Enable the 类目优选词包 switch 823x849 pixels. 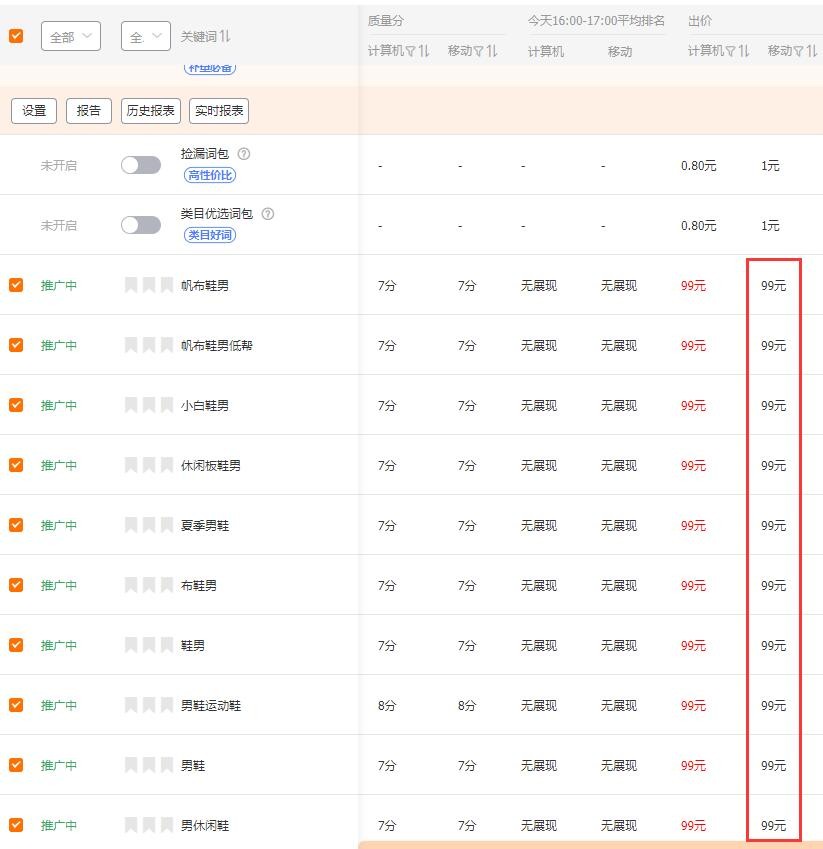(140, 225)
